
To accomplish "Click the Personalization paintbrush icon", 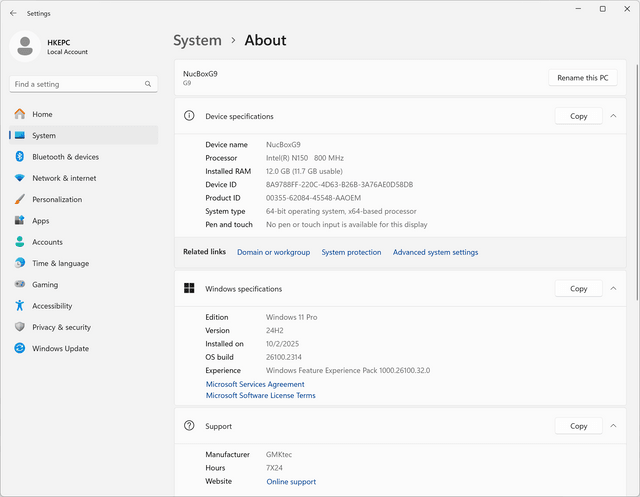I will pyautogui.click(x=20, y=199).
